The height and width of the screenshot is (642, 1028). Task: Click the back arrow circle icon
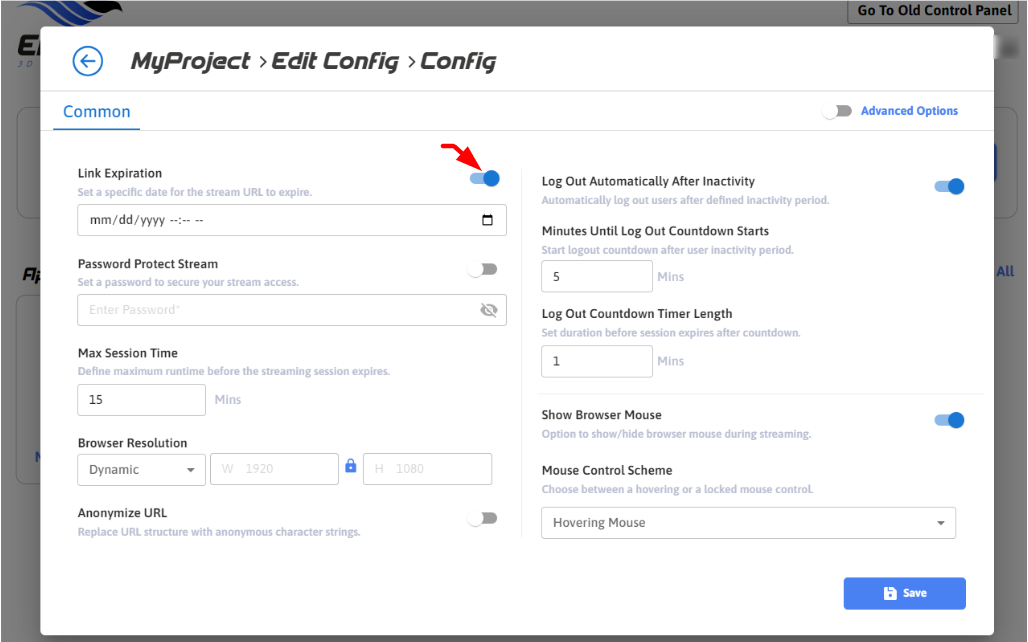coord(88,61)
